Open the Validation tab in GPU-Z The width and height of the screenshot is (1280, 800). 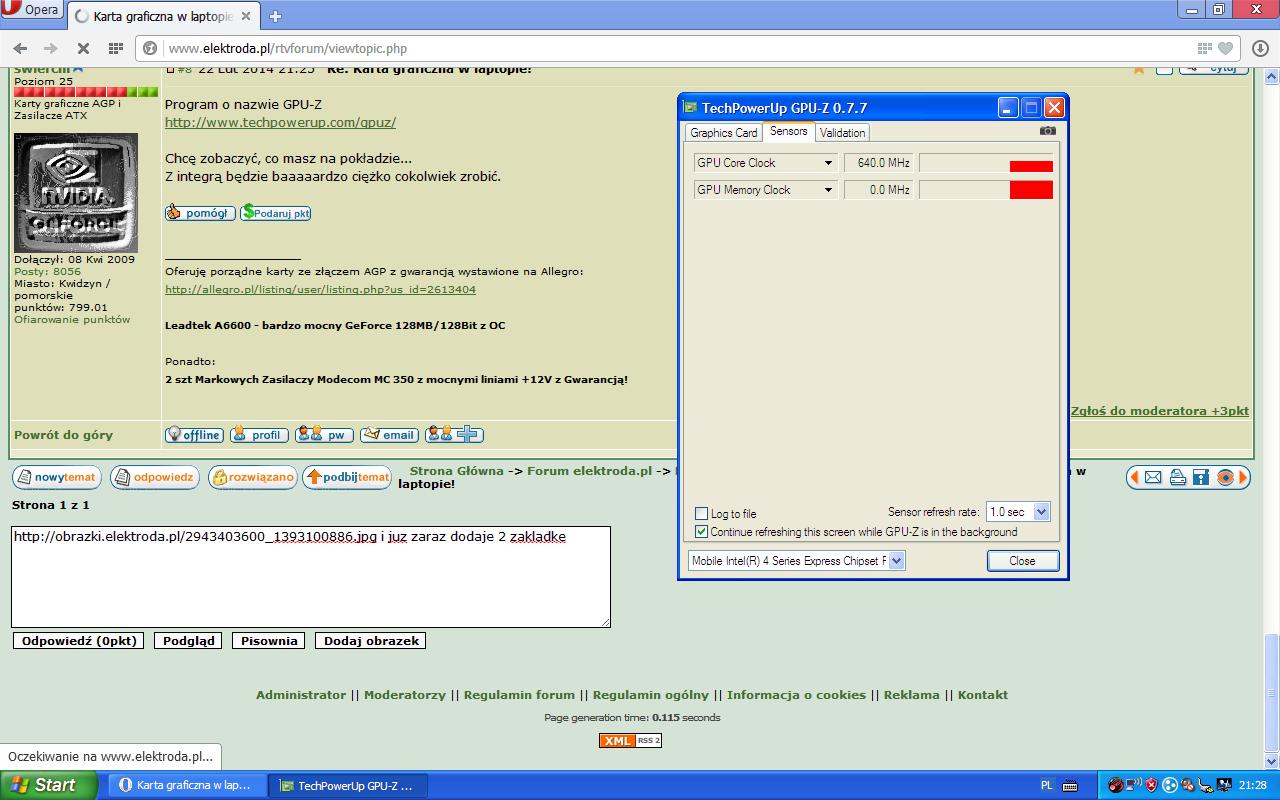pos(843,133)
